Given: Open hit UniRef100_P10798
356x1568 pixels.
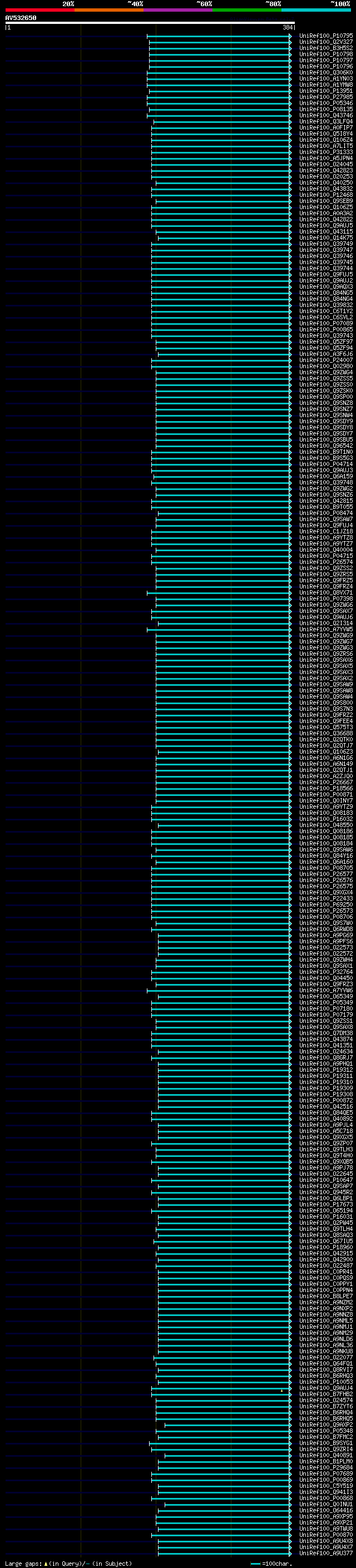Looking at the screenshot, I should pyautogui.click(x=326, y=54).
